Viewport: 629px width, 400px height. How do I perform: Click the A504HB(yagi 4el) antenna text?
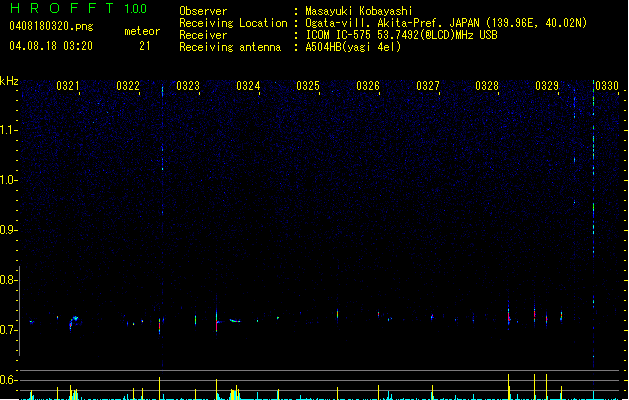coord(353,47)
